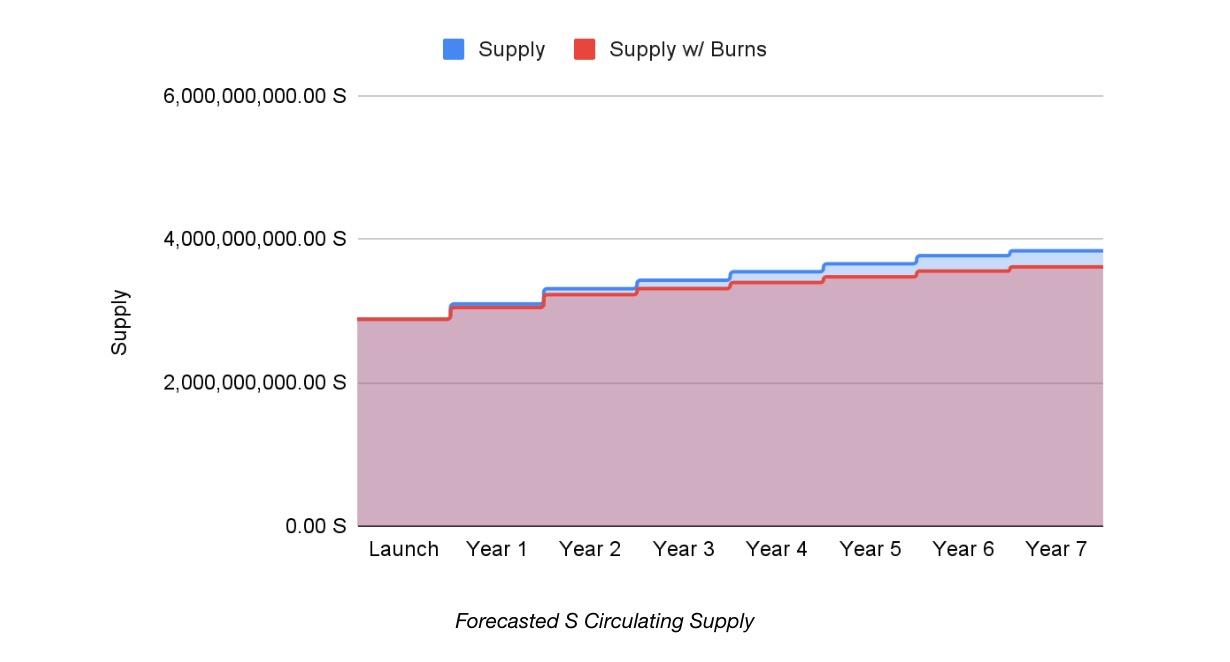Click the Year 7 axis label

[x=1056, y=549]
